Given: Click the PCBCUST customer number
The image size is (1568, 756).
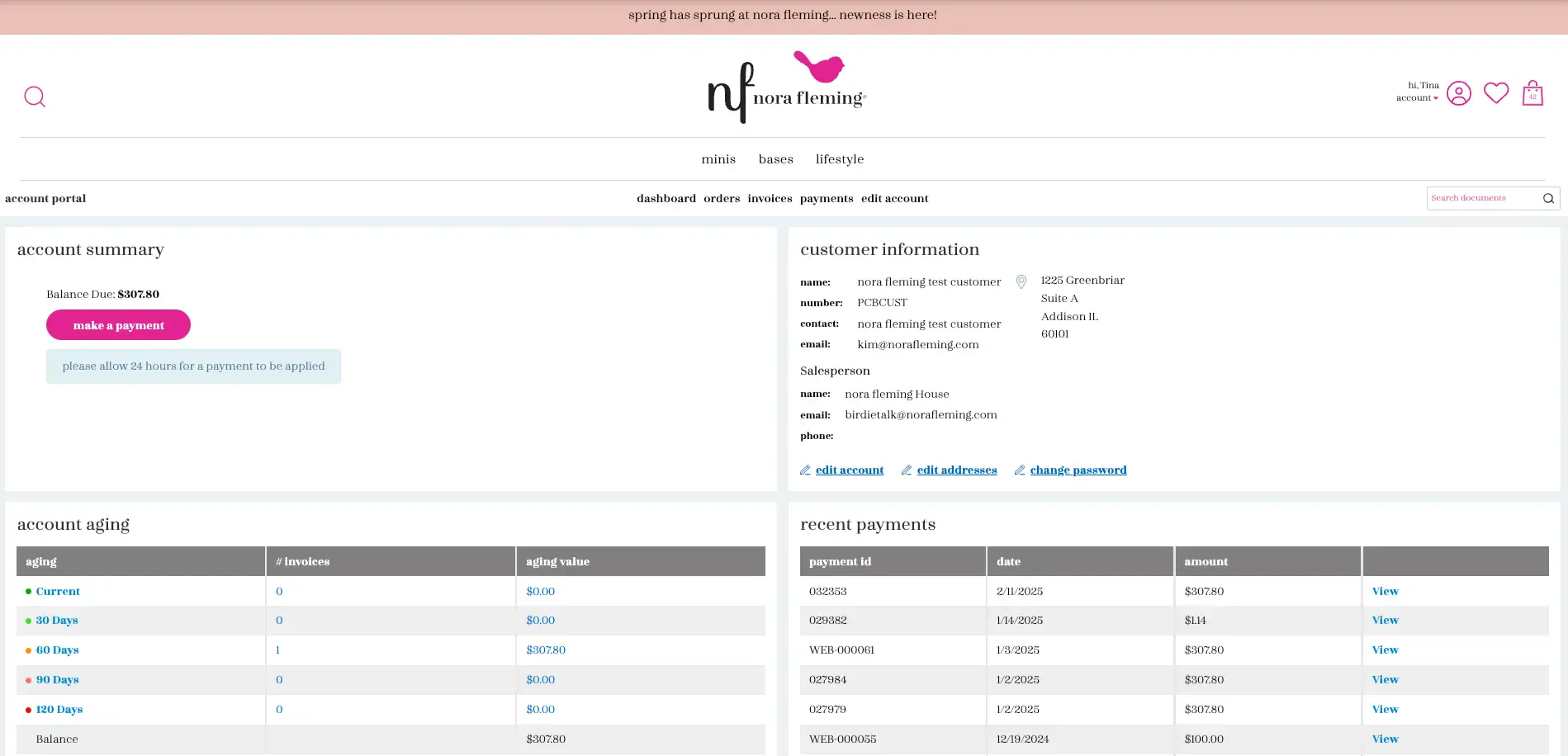Looking at the screenshot, I should click(x=882, y=303).
